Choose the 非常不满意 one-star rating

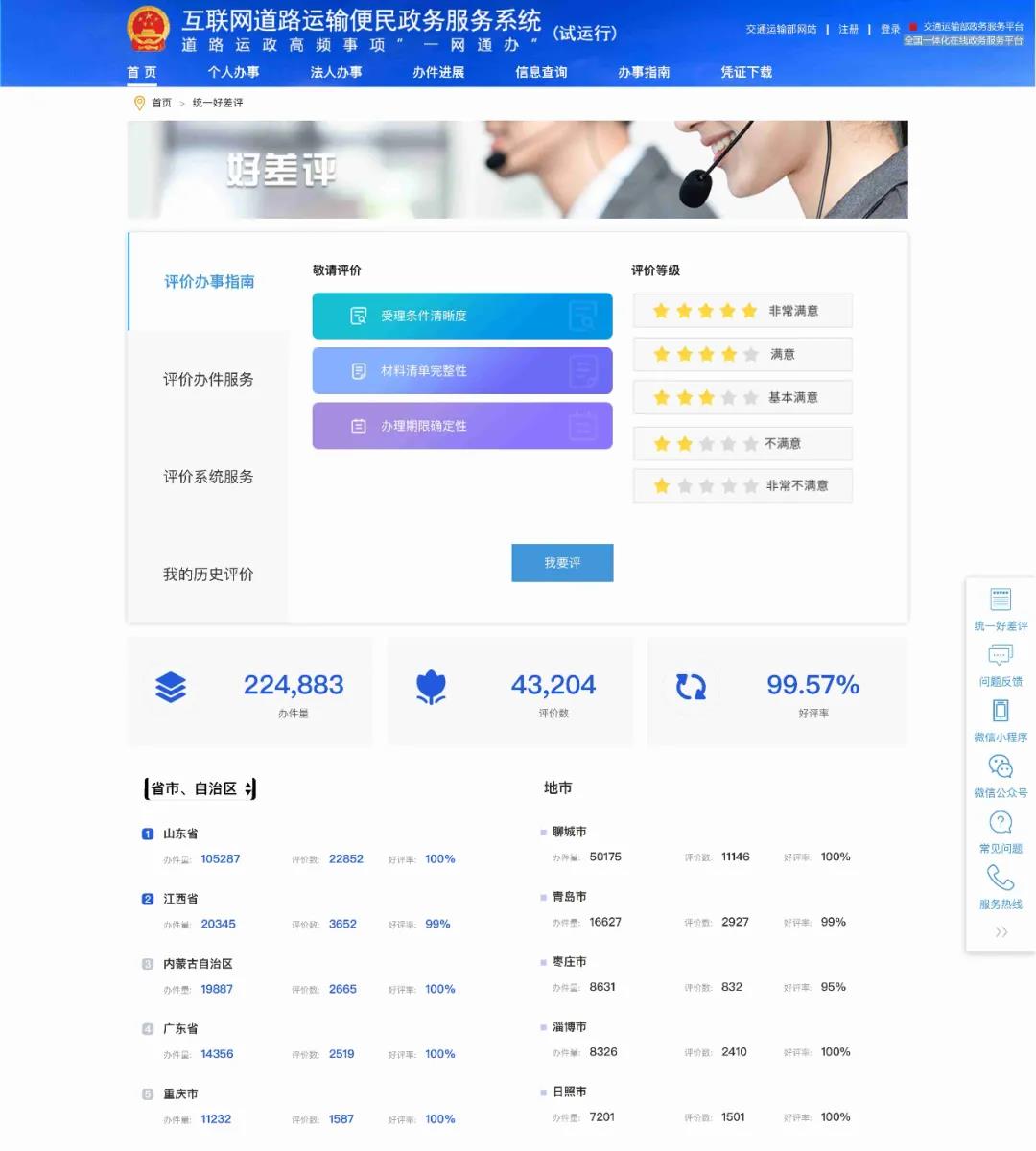(x=742, y=486)
